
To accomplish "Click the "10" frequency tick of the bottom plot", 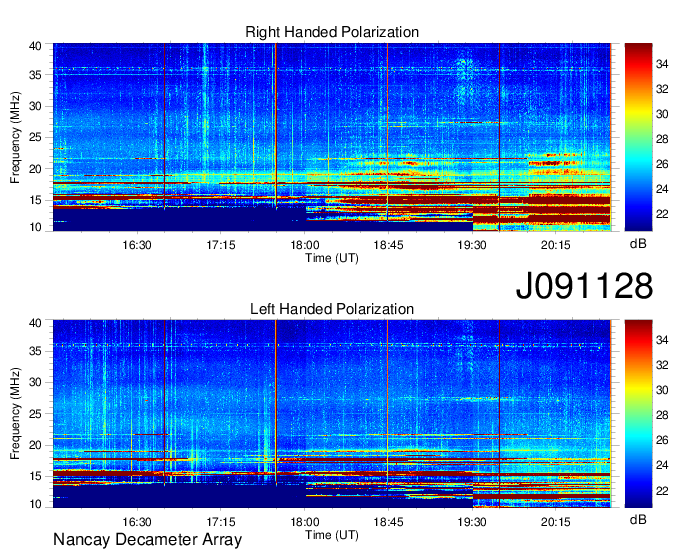I will tap(35, 504).
